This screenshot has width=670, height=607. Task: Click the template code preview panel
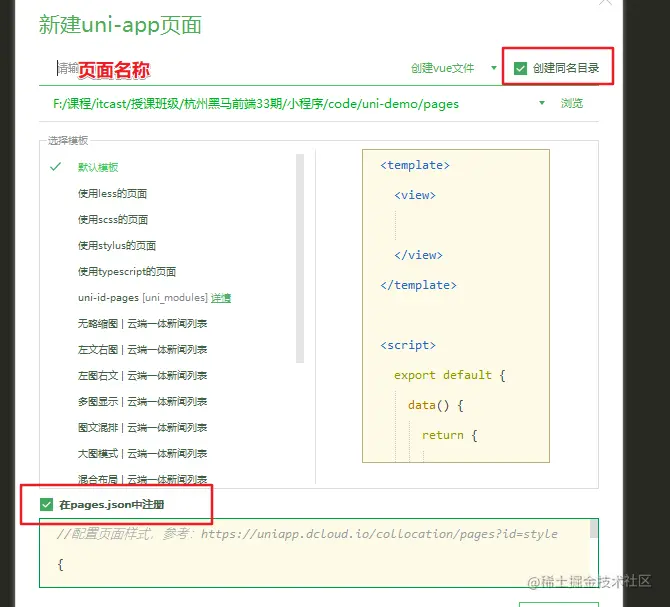pos(456,306)
